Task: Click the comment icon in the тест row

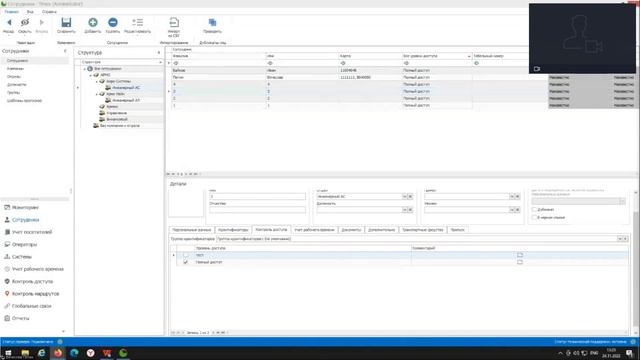Action: pos(520,255)
